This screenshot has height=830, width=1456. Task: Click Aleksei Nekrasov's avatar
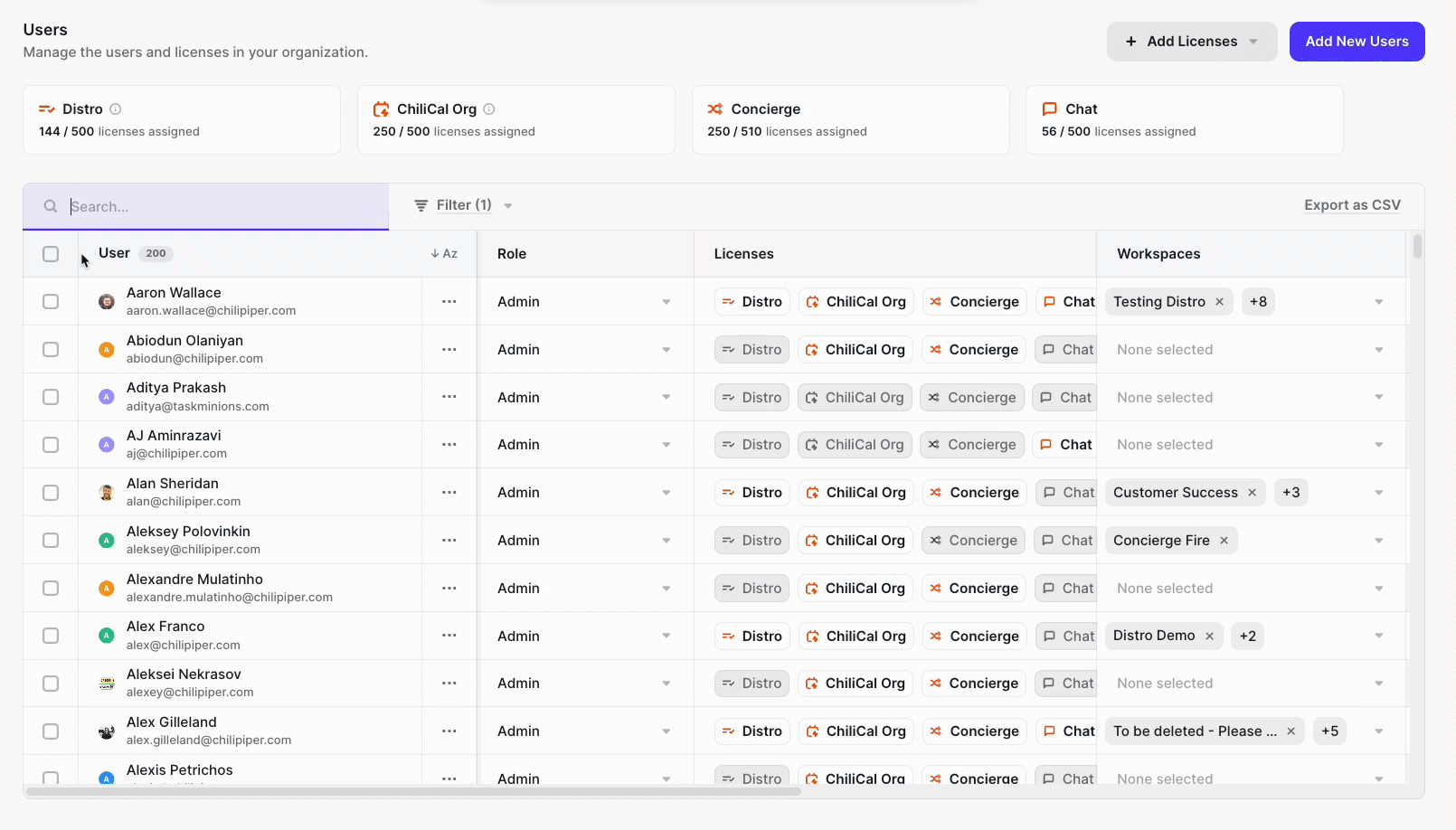point(107,684)
